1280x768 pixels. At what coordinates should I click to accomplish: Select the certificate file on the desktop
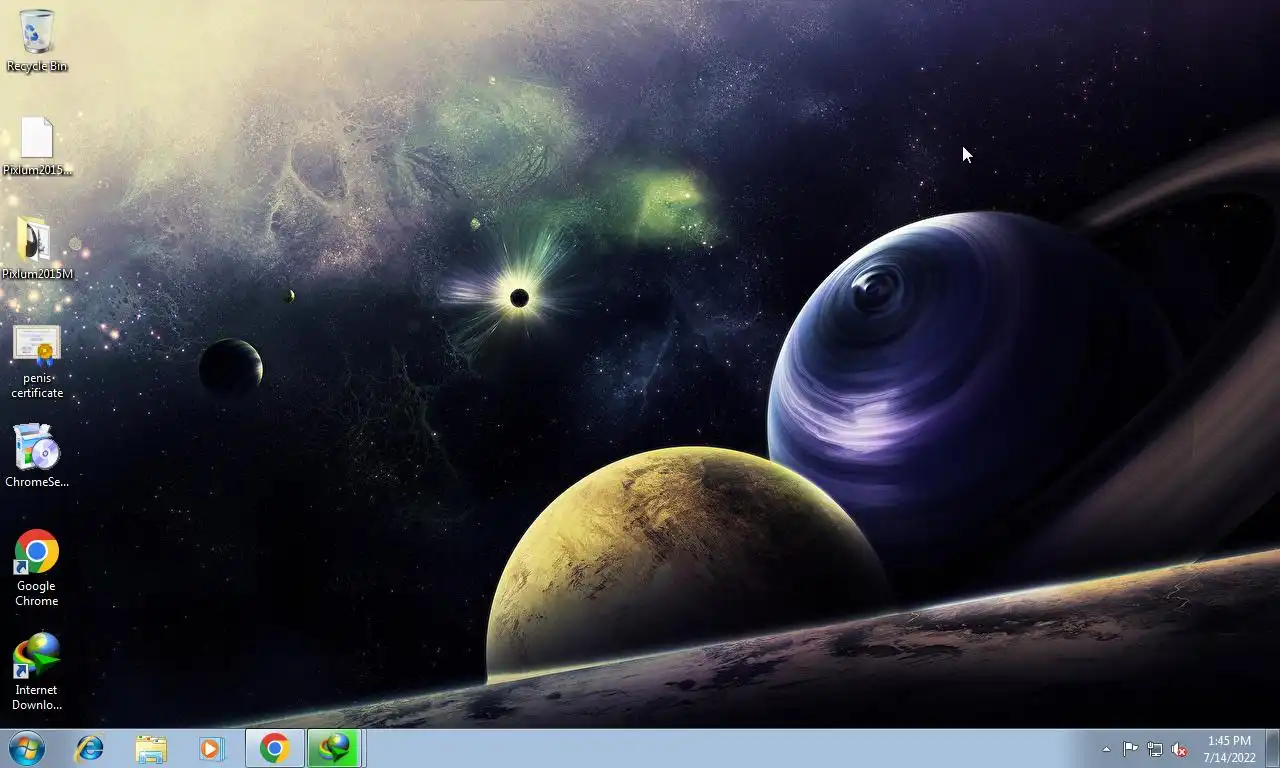(37, 361)
